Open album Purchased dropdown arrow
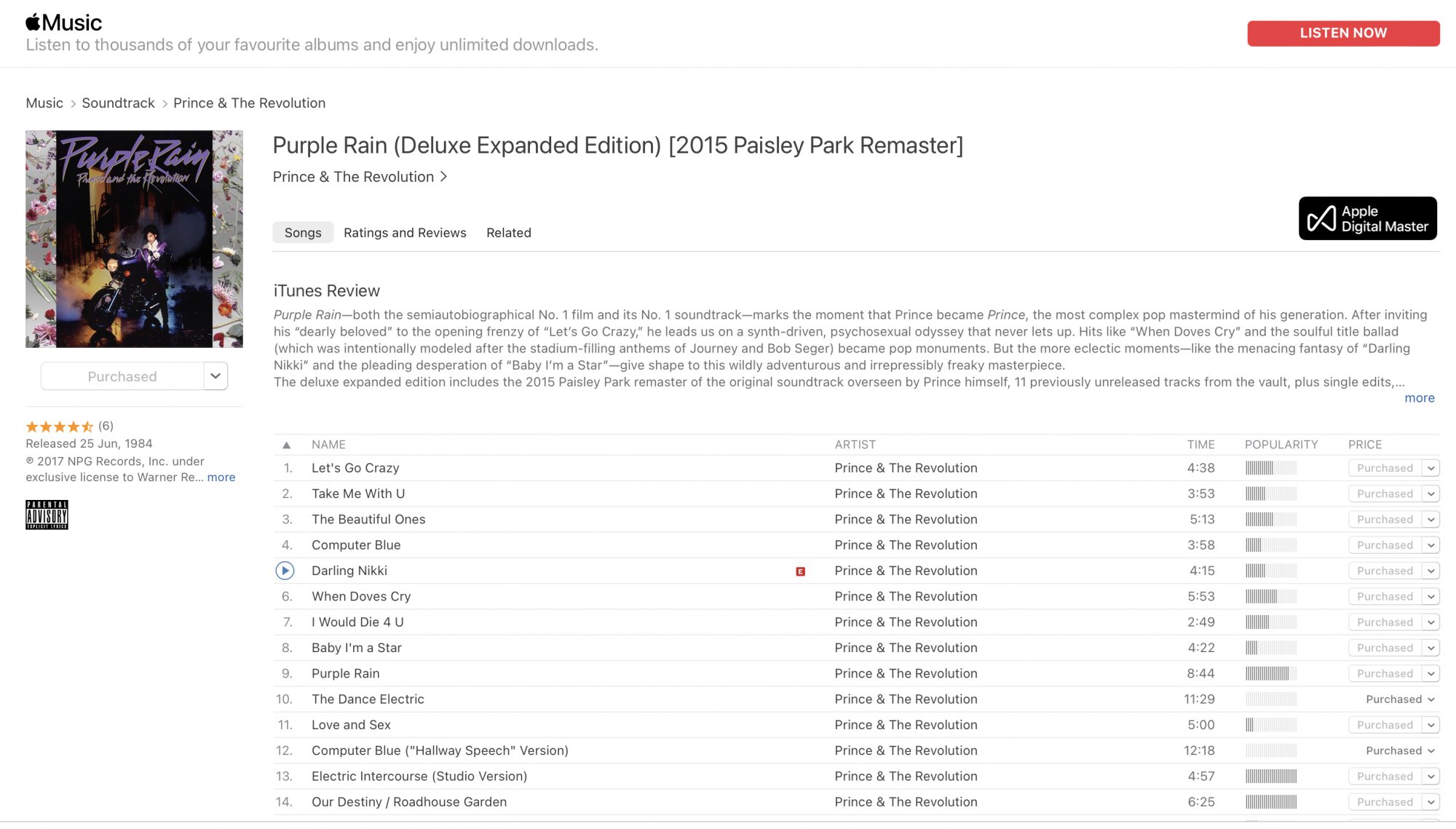Image resolution: width=1456 pixels, height=829 pixels. click(x=215, y=376)
